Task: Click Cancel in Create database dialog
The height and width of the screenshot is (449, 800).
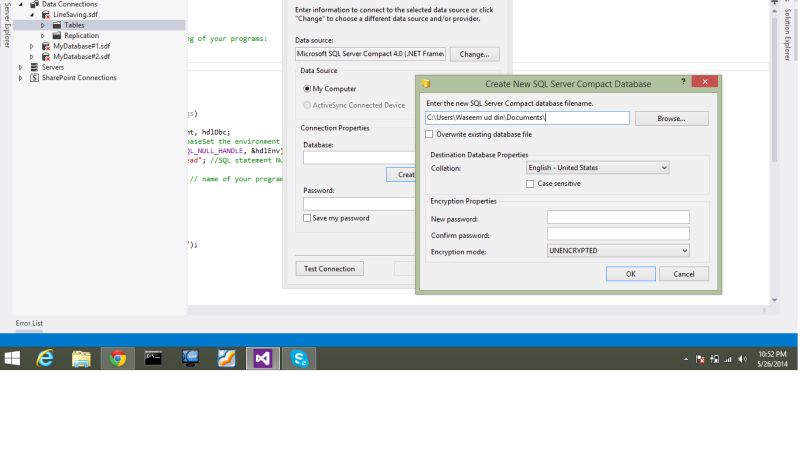Action: (x=684, y=274)
